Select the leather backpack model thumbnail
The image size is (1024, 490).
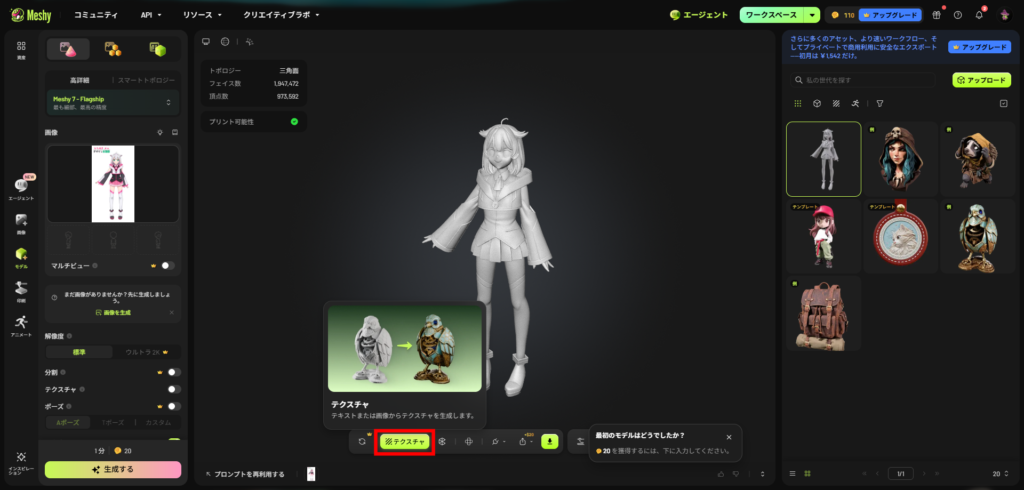tap(824, 314)
